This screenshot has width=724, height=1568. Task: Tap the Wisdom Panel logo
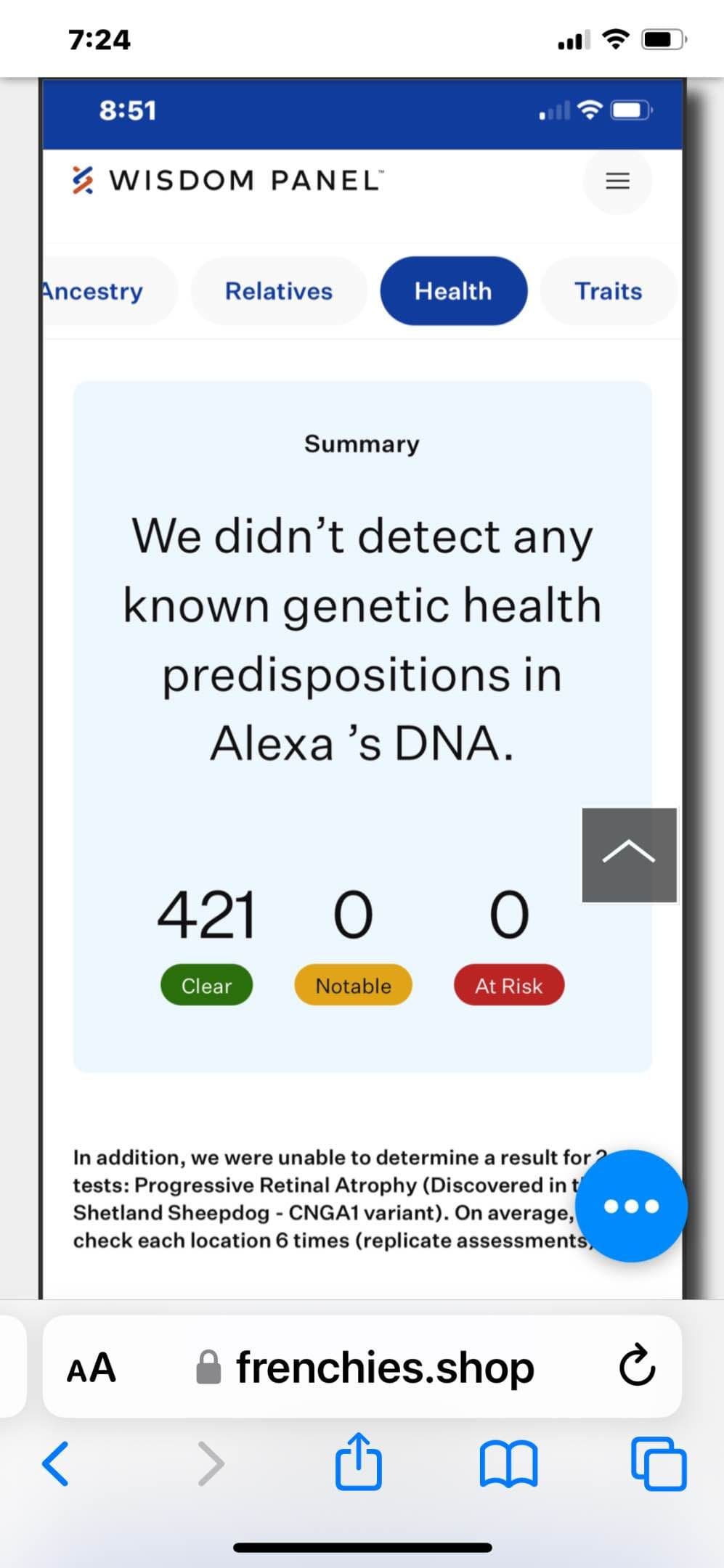click(x=228, y=180)
